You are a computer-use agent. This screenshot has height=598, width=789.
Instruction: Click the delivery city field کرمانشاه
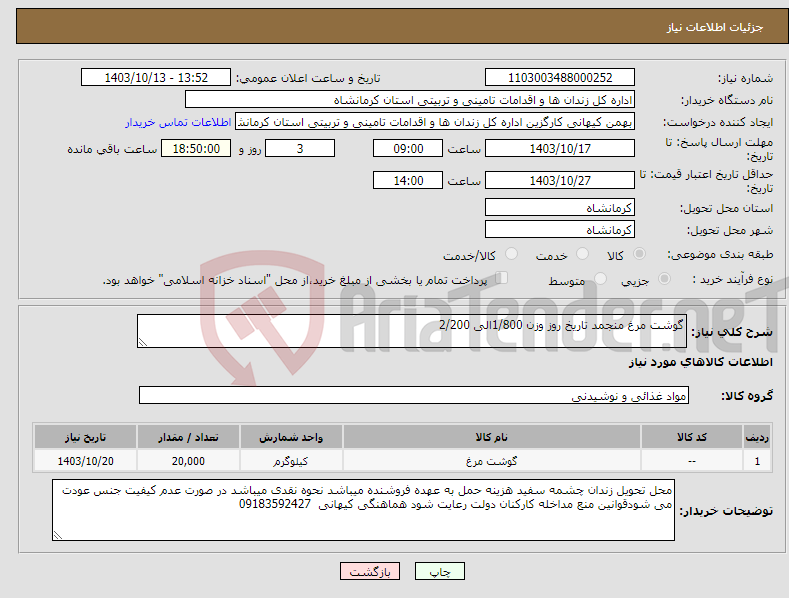click(x=560, y=230)
